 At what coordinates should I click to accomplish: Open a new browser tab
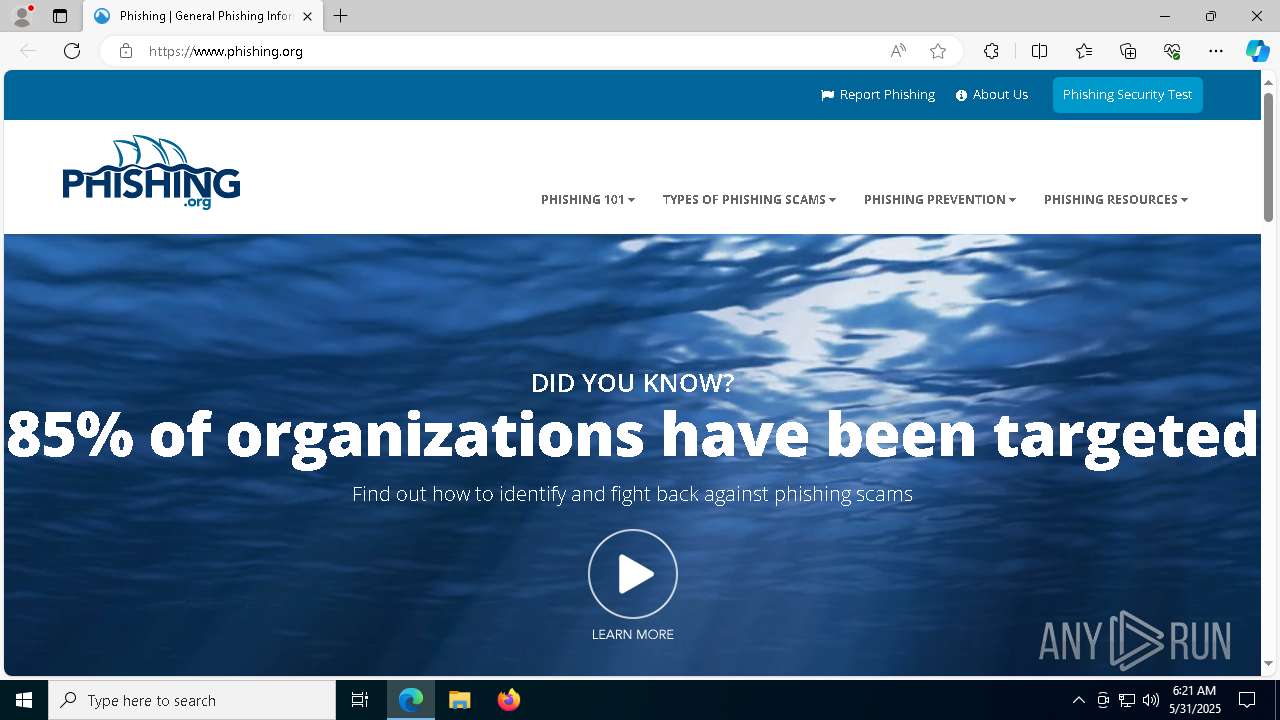(x=341, y=16)
